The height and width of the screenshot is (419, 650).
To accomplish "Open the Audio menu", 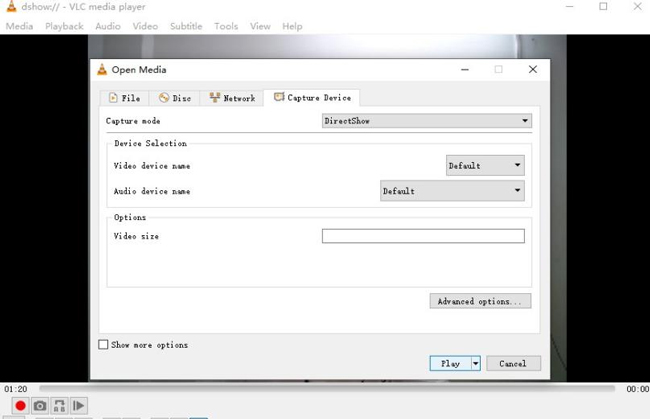I will [108, 26].
